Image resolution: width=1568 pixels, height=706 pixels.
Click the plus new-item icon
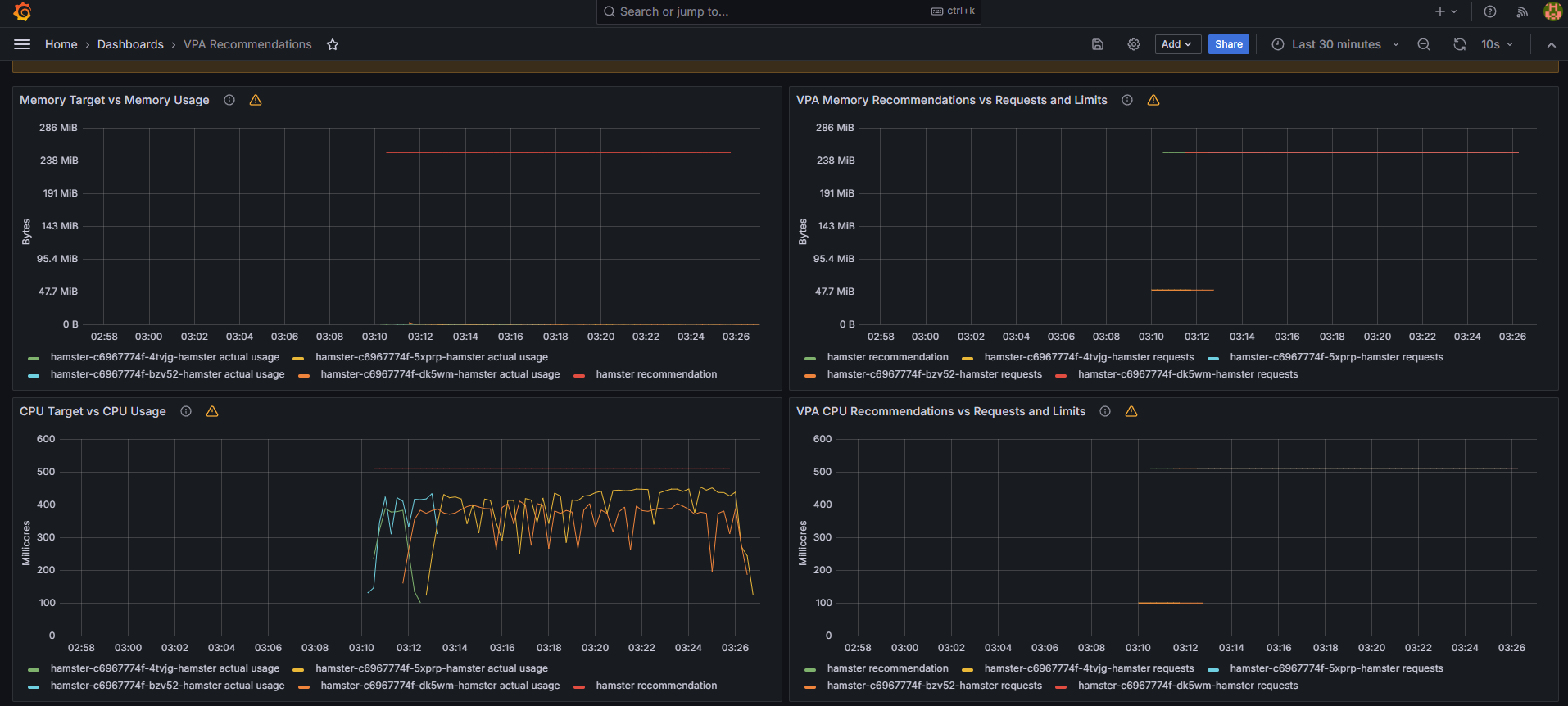click(x=1440, y=11)
